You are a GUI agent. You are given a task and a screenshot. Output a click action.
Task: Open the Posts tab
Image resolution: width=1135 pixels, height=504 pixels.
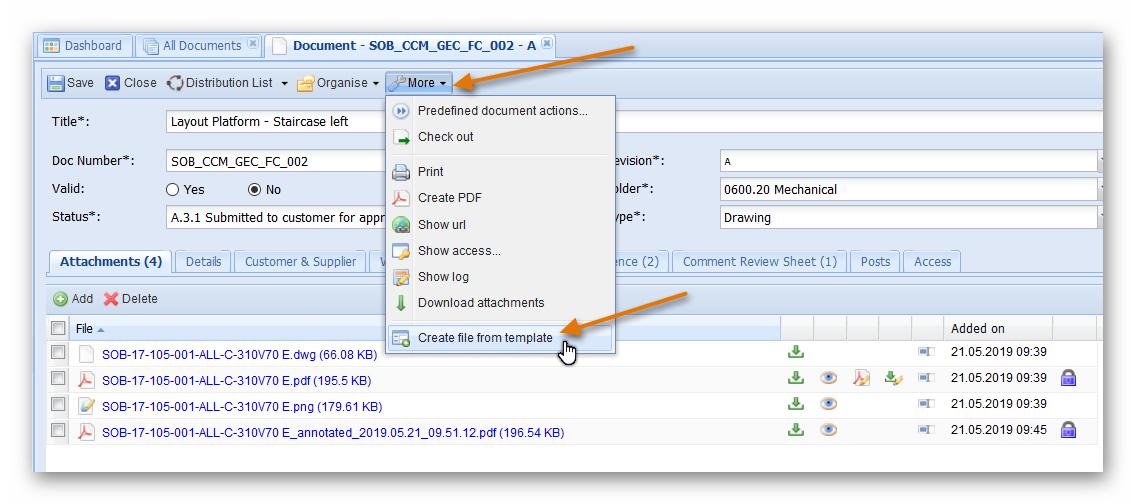pos(875,261)
